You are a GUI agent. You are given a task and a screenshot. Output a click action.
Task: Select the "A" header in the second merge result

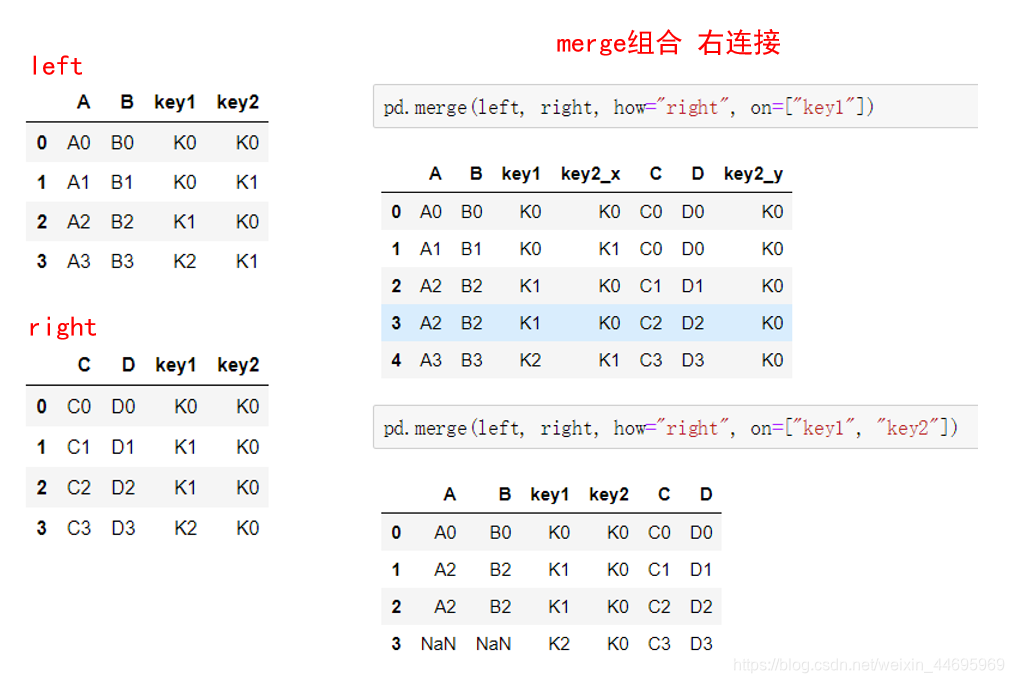point(449,494)
